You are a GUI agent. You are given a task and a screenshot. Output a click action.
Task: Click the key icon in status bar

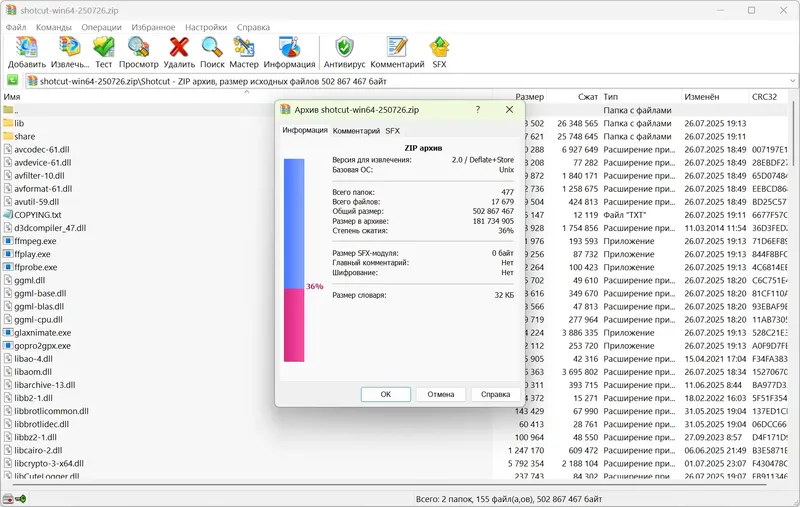click(21, 499)
